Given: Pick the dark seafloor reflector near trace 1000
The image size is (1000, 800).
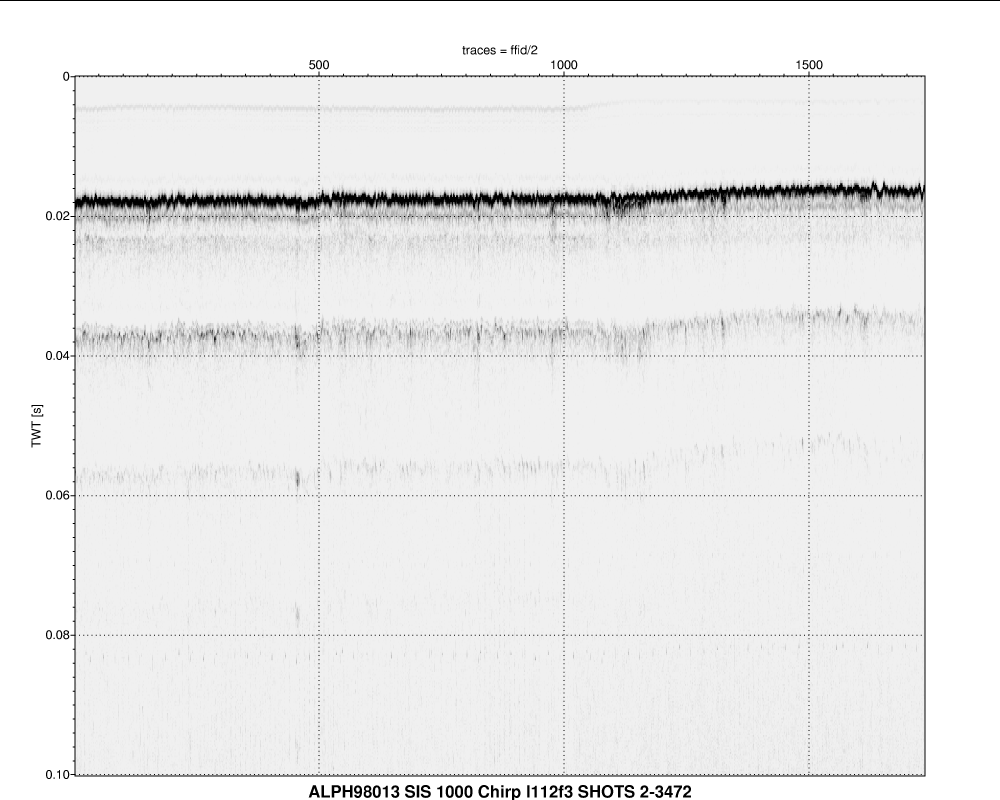Looking at the screenshot, I should [564, 200].
